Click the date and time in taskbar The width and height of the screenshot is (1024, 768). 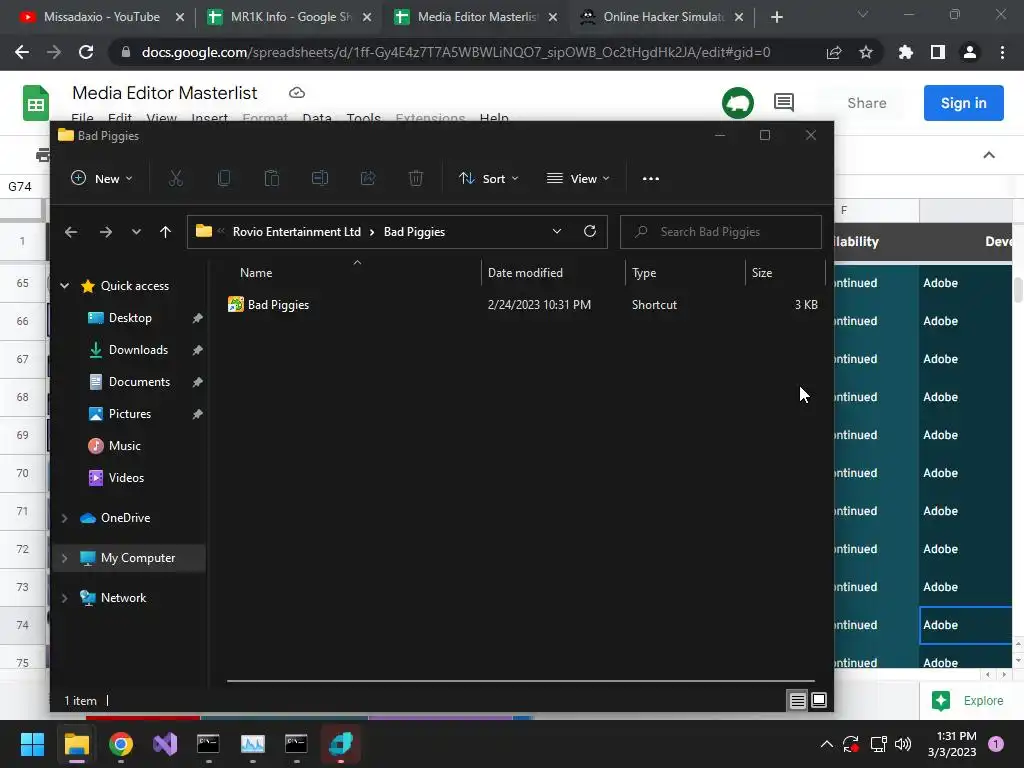coord(952,744)
